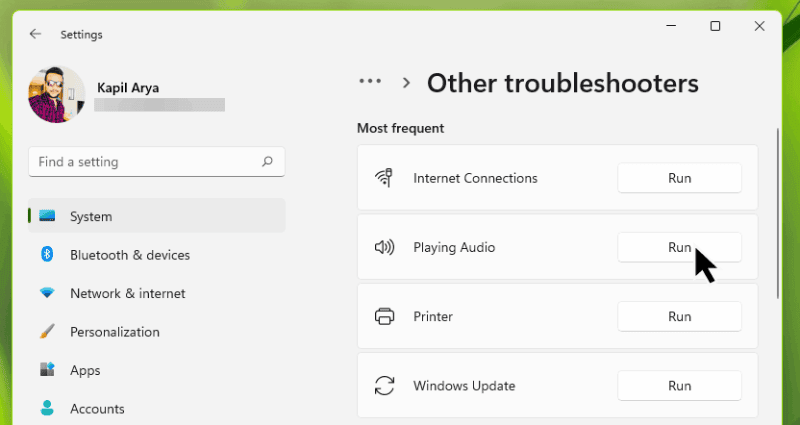Select Personalization in the sidebar

[x=114, y=332]
